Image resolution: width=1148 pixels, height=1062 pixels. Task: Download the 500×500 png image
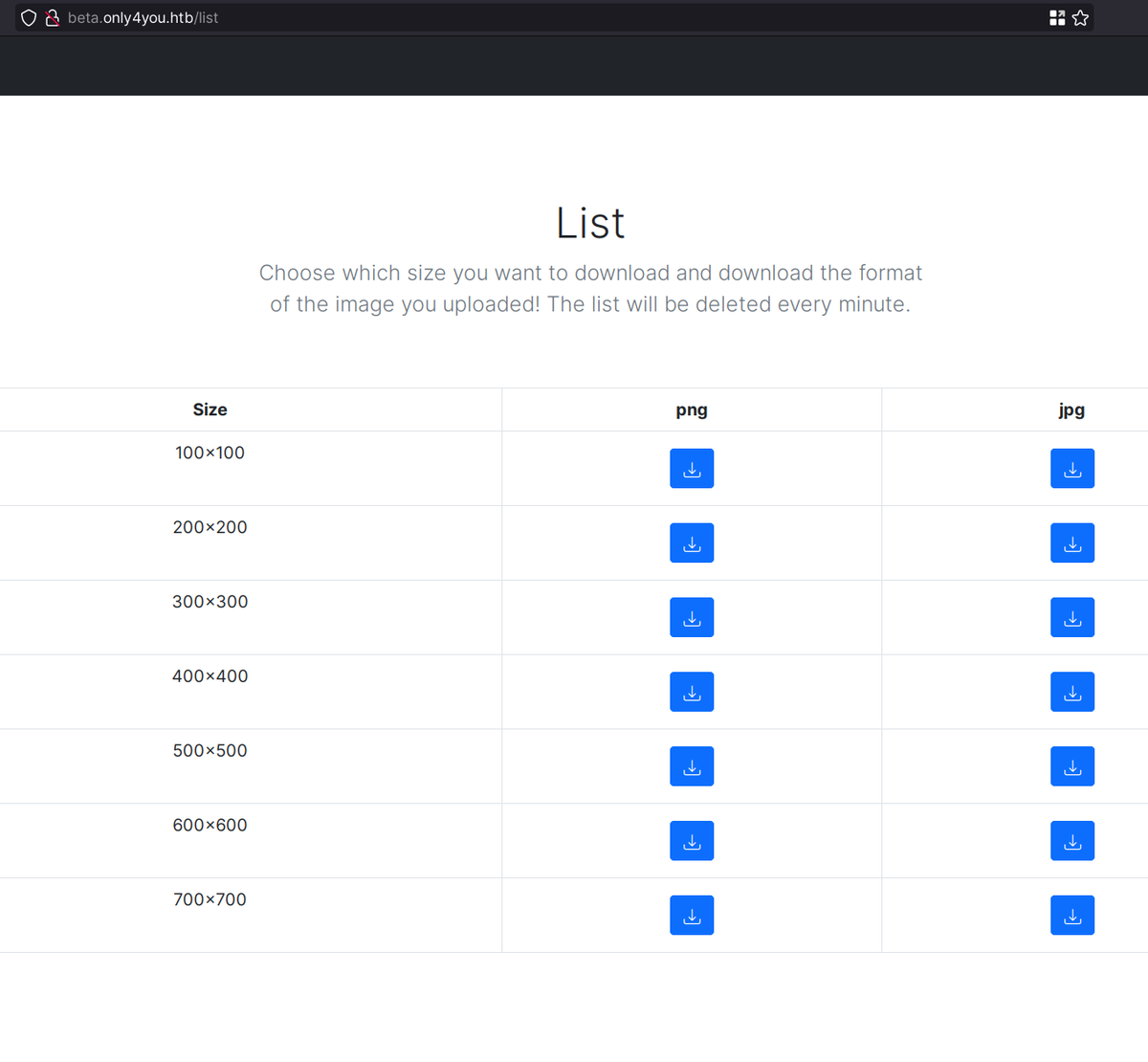click(692, 766)
